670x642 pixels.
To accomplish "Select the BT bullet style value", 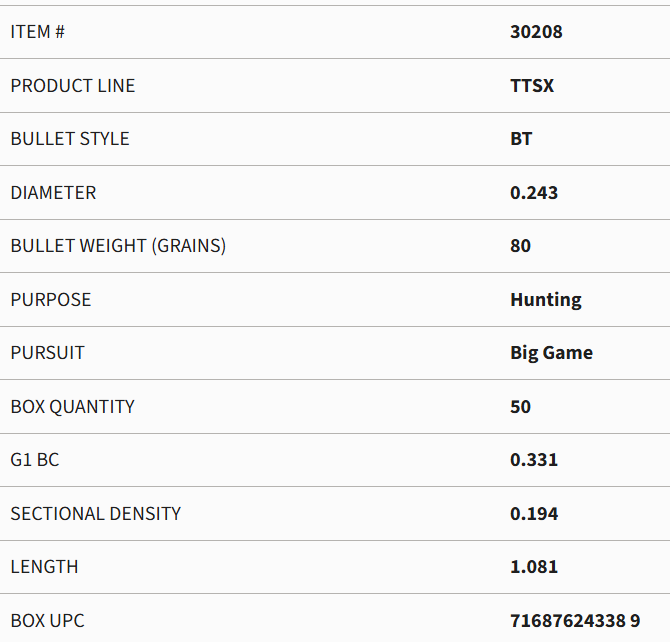I will point(521,139).
